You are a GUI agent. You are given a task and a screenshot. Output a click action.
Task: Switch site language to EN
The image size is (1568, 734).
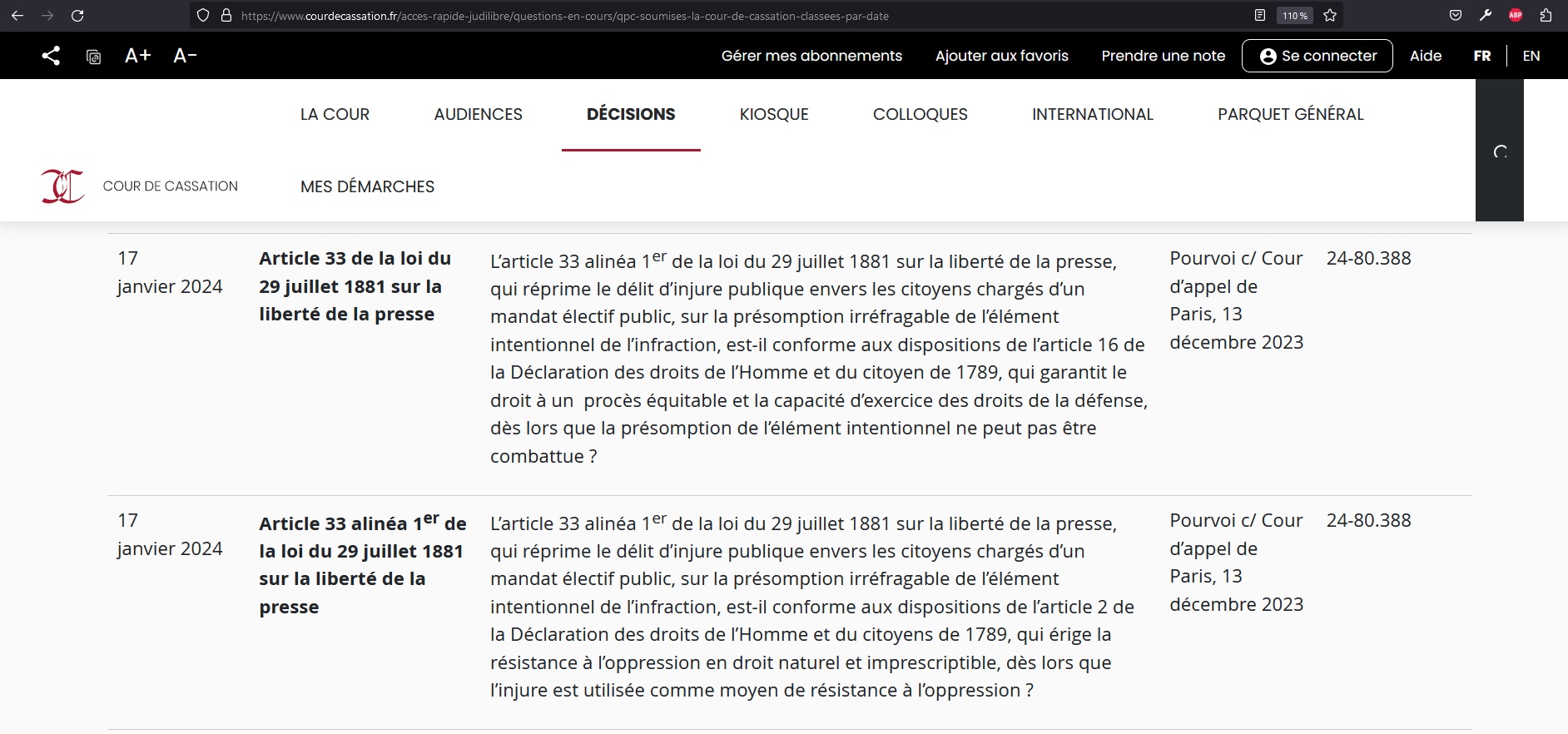pos(1531,56)
